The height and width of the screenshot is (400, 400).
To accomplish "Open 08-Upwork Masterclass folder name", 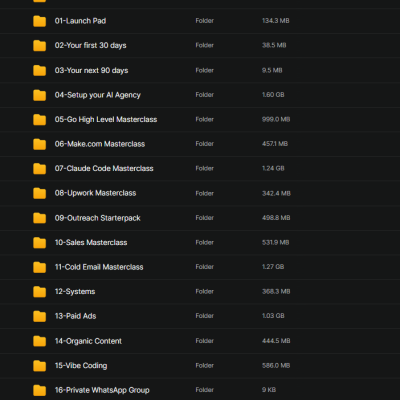I will click(96, 193).
